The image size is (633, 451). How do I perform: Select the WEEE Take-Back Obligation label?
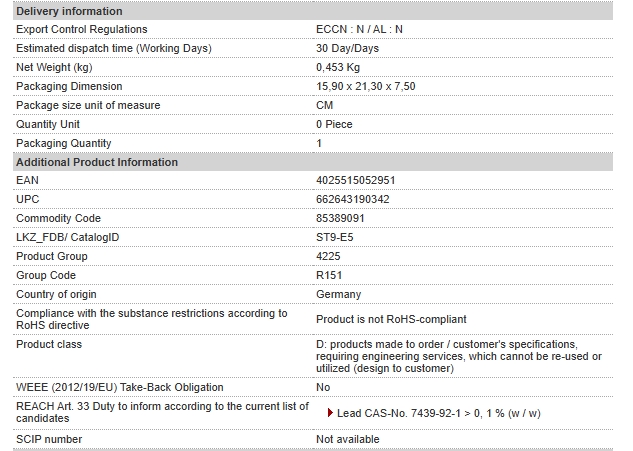tap(119, 387)
